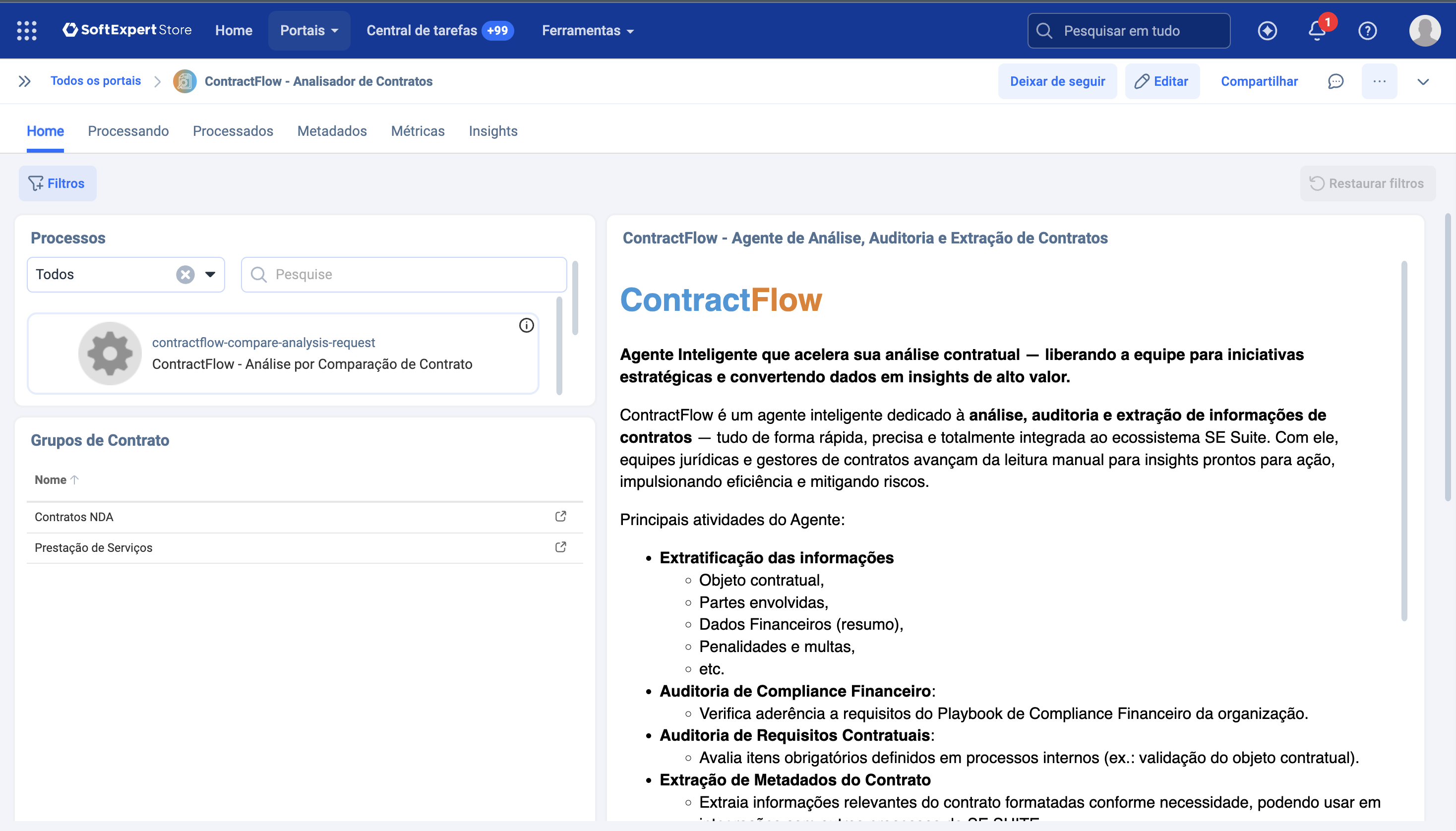The width and height of the screenshot is (1456, 831).
Task: Click the target/explore icon in the top bar
Action: 1268,31
